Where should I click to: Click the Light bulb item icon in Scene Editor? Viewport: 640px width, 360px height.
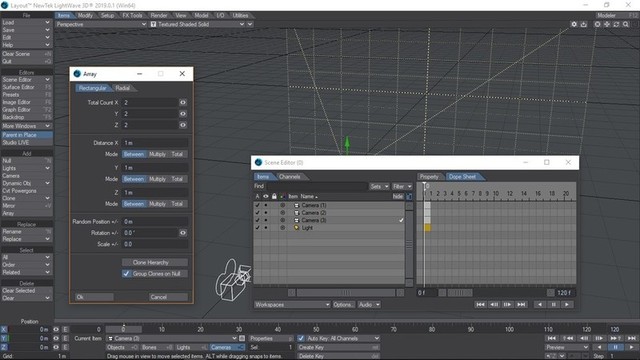(297, 228)
